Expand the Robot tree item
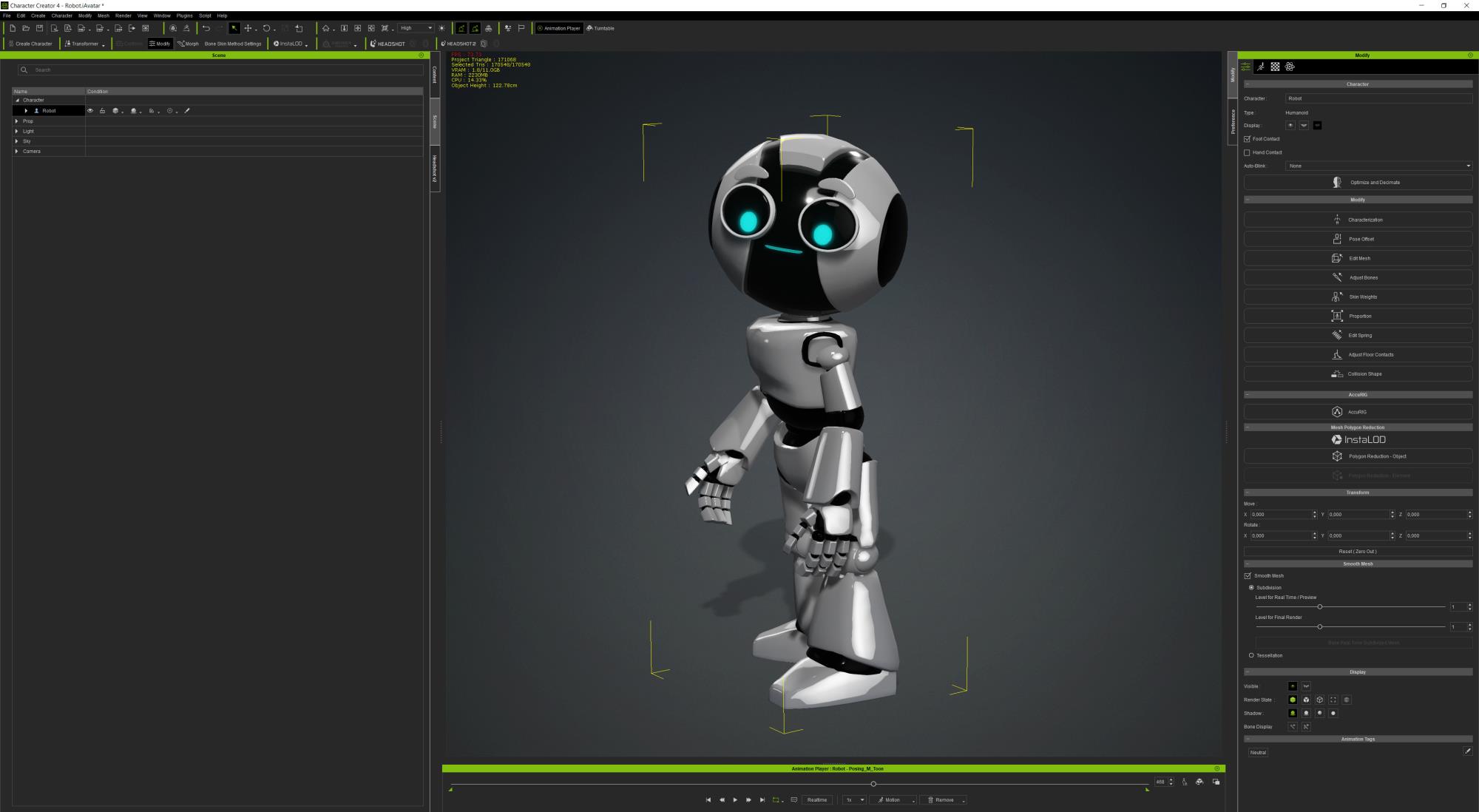Screen dimensions: 1479x812 coord(26,111)
